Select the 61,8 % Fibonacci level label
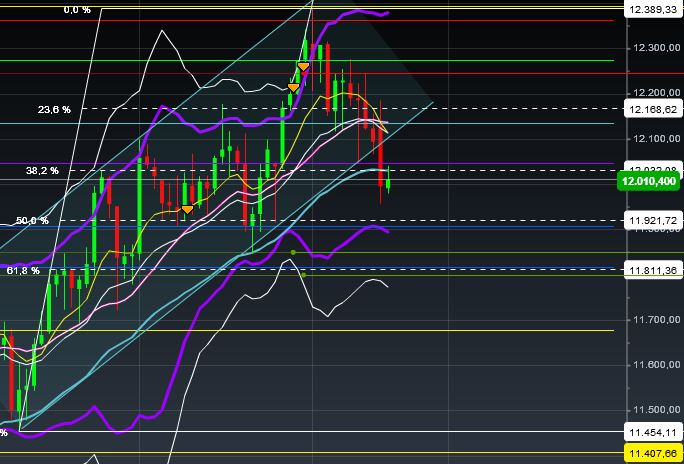684x464 pixels. pos(23,271)
